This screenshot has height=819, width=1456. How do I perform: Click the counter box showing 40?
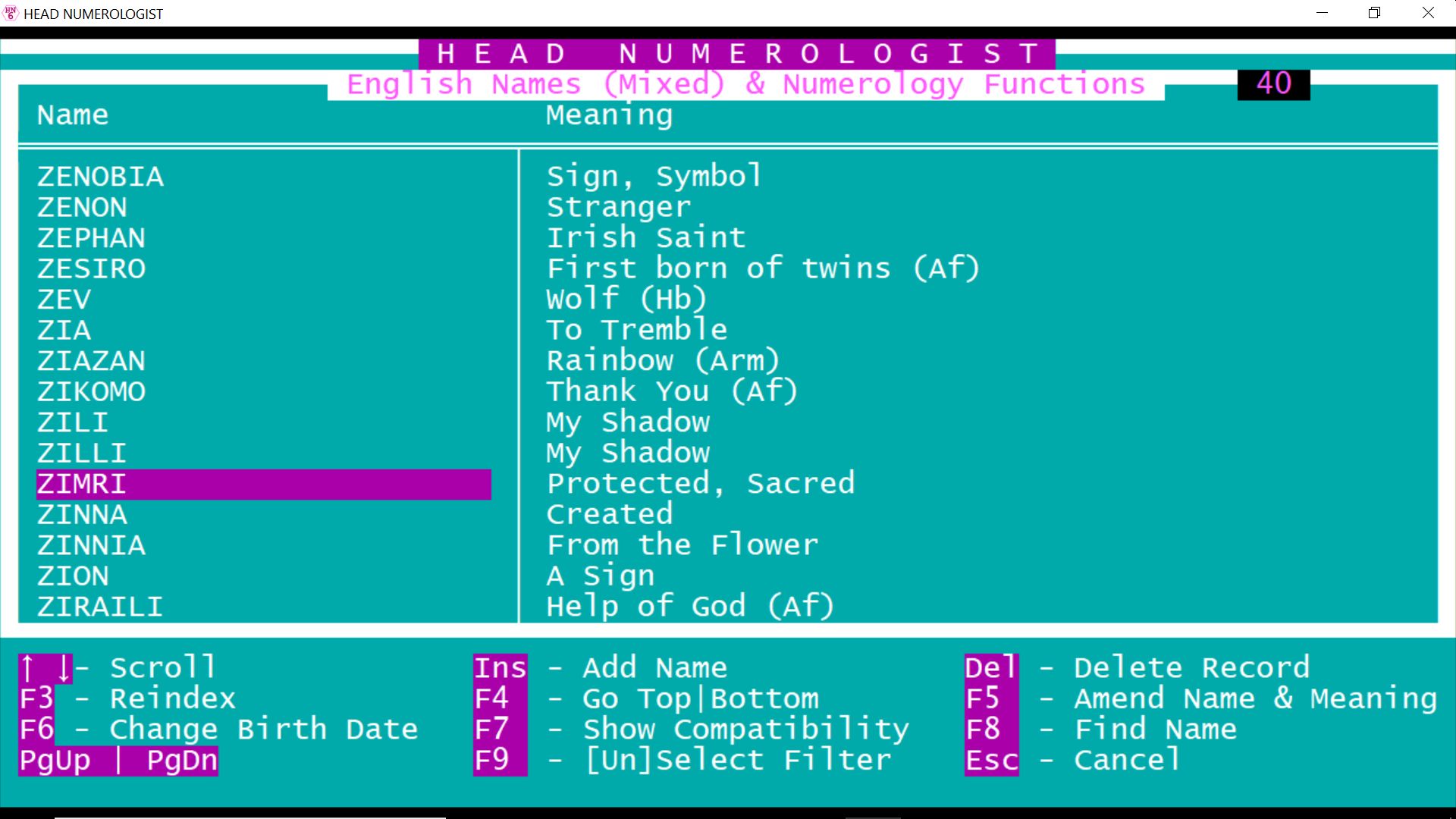(1273, 84)
